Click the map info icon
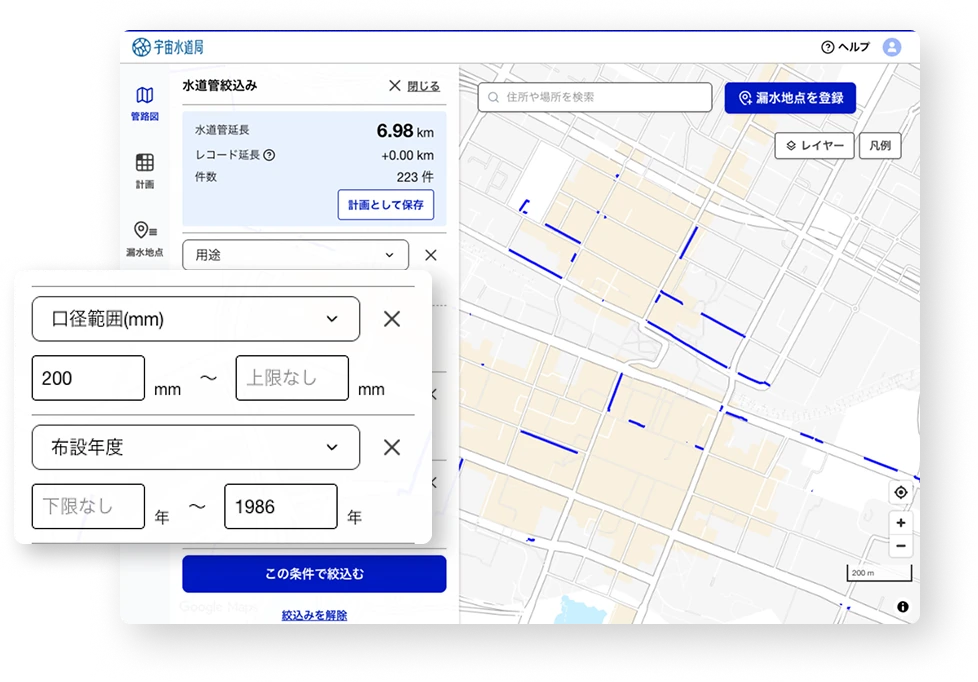 click(903, 606)
